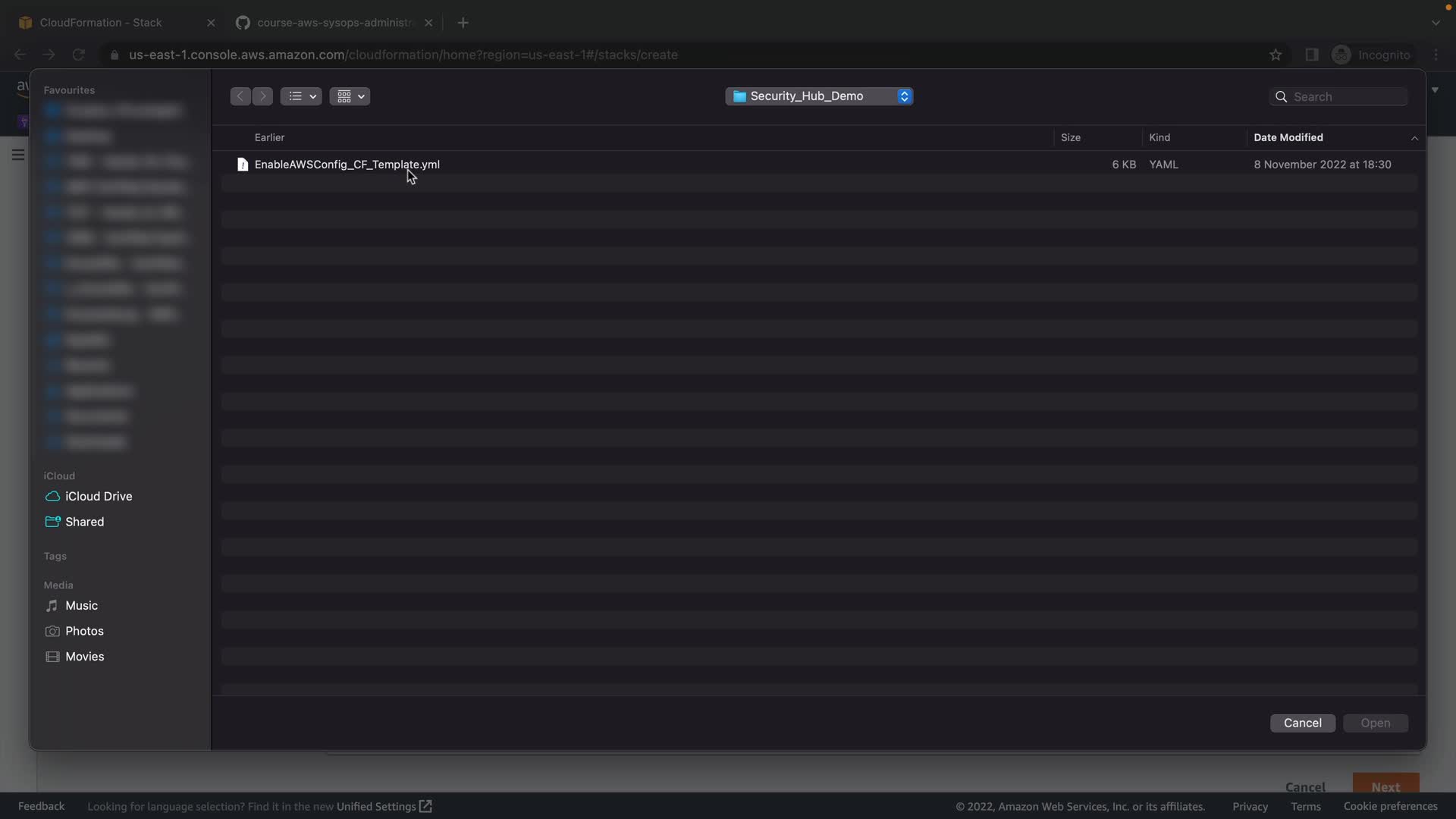Select EnableAWSConfig_CF_Template.yml file

(347, 165)
